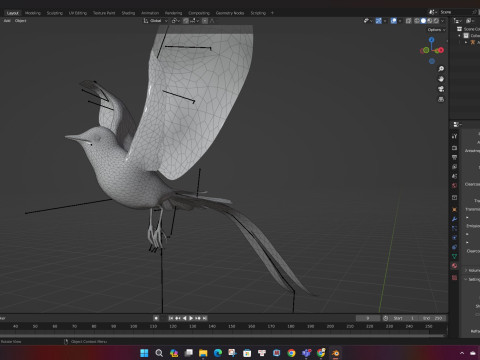The width and height of the screenshot is (480, 360).
Task: Open the viewport Options dropdown
Action: coord(436,30)
